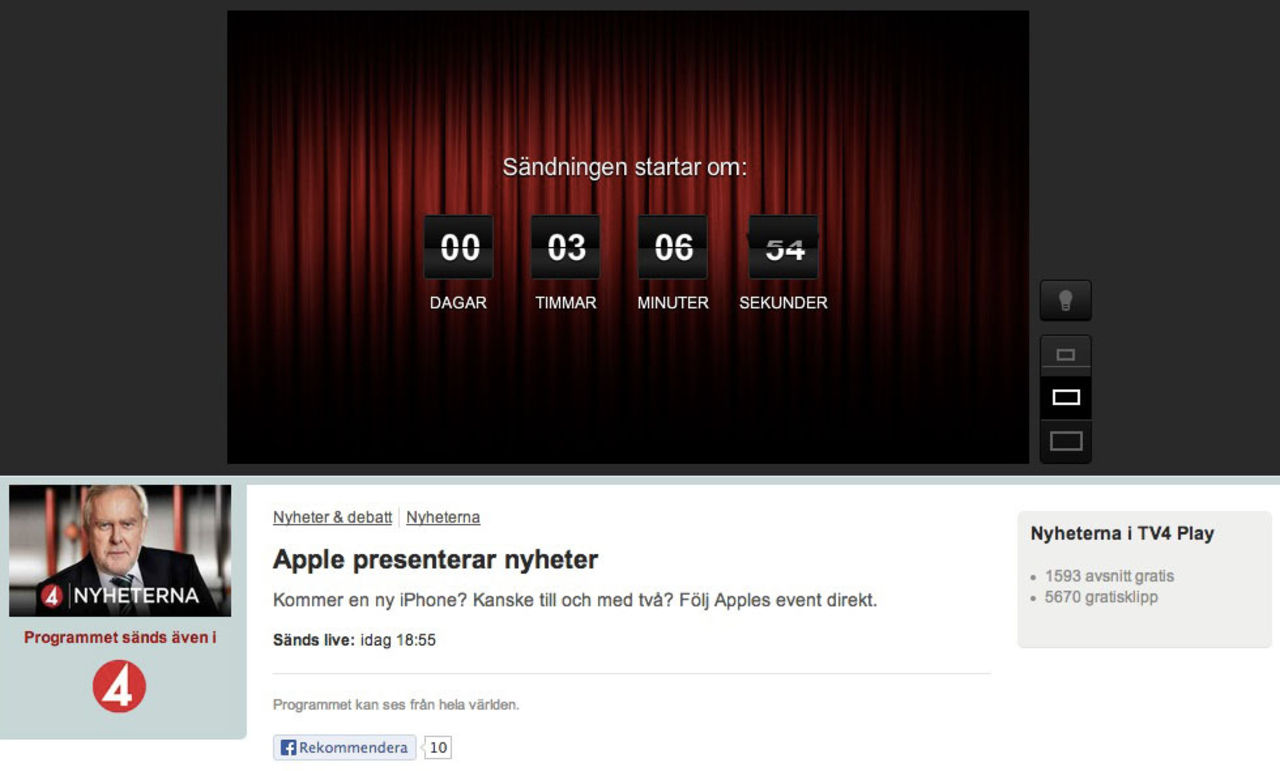The image size is (1280, 771).
Task: Click the Apple presenterar nyheter headline
Action: 435,560
